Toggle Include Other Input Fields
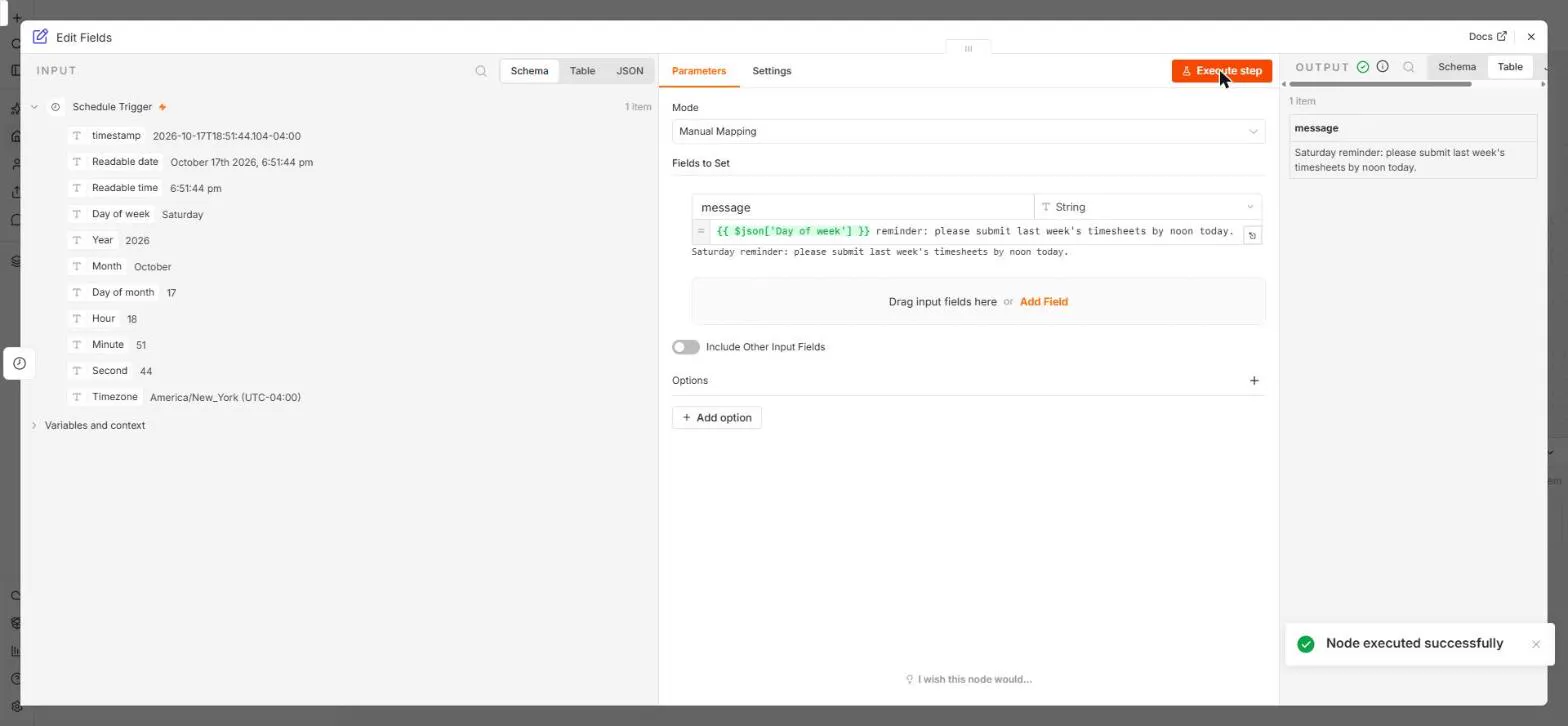Screen dimensions: 1568x726 click(686, 347)
